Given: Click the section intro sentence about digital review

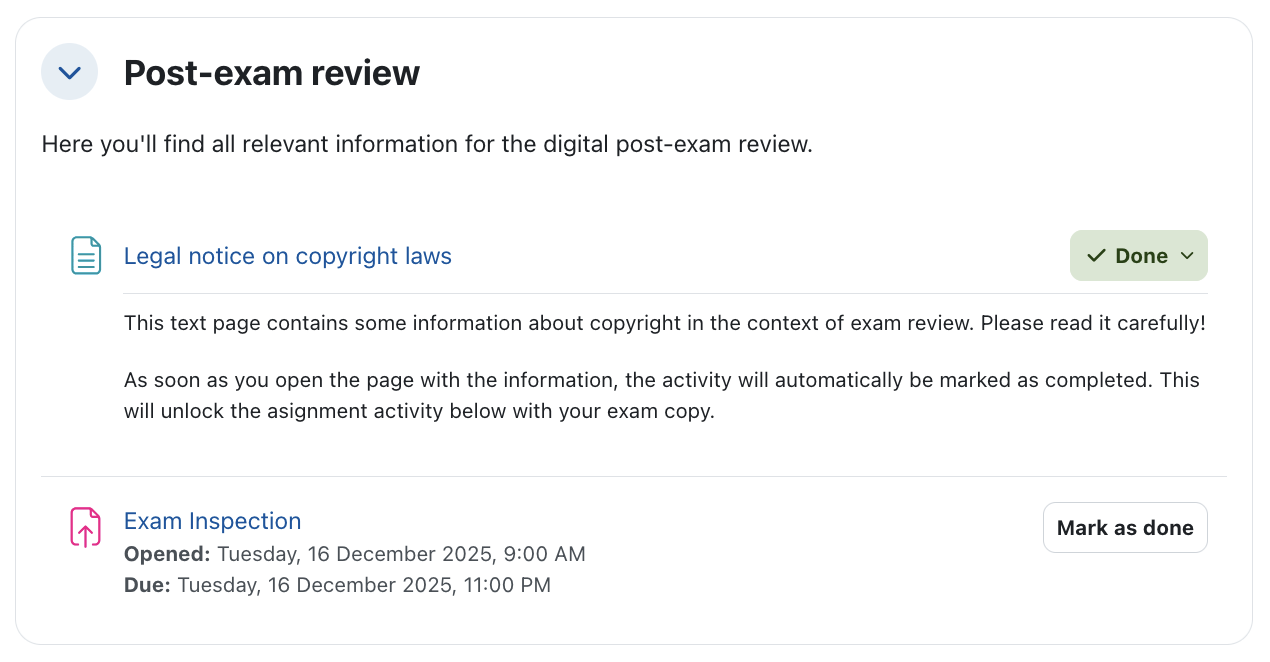Looking at the screenshot, I should 427,145.
